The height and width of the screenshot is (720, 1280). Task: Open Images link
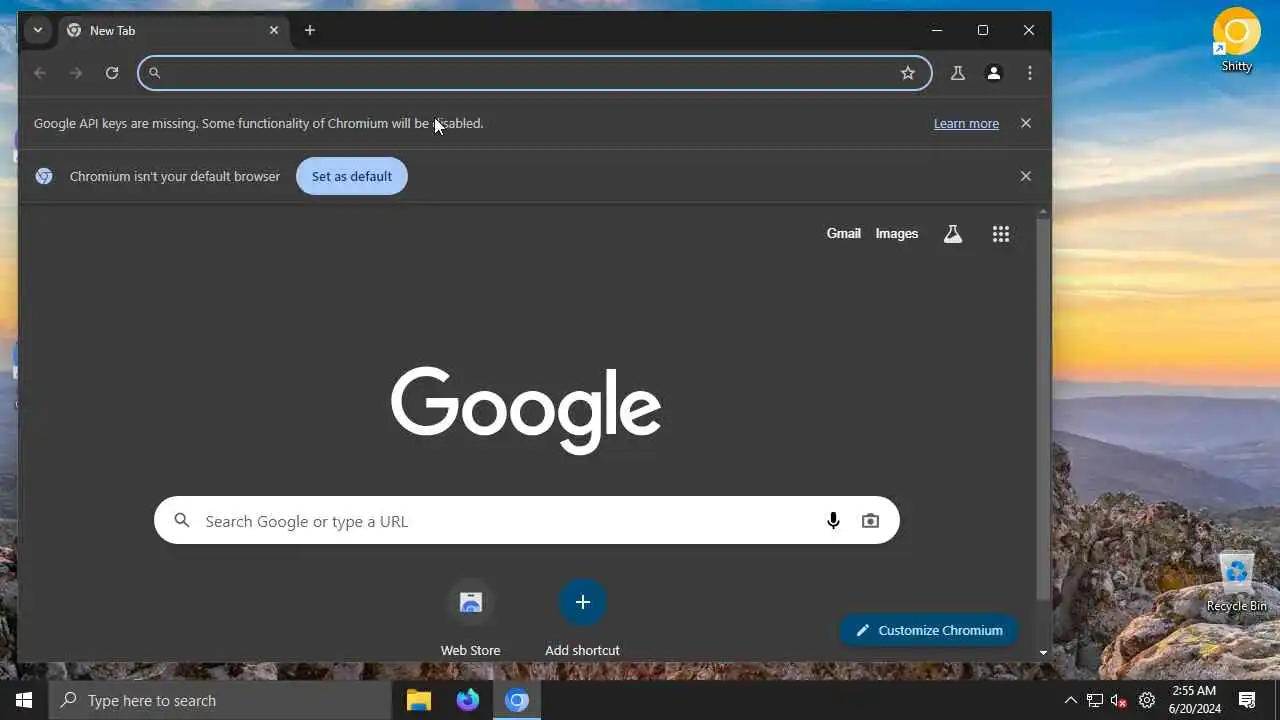pos(897,233)
